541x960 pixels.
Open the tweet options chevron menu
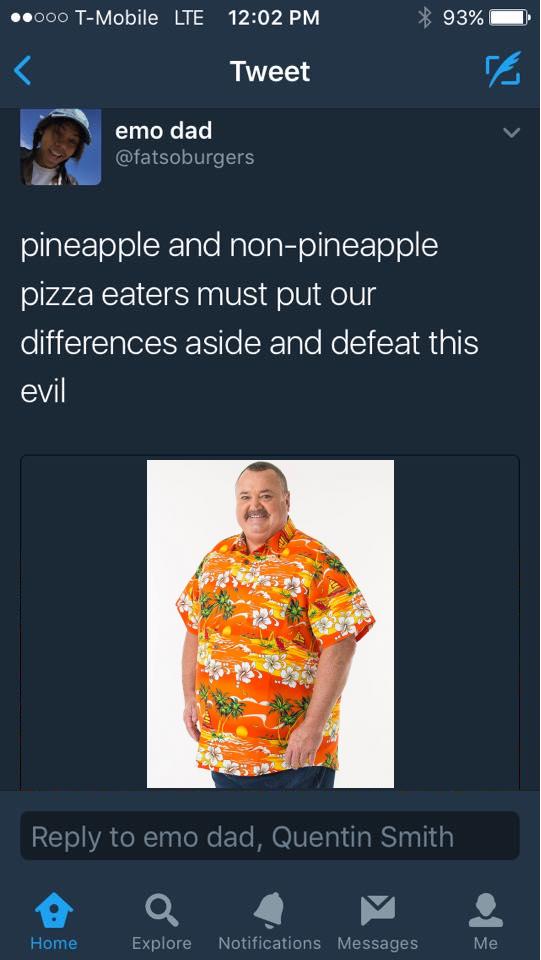coord(511,132)
